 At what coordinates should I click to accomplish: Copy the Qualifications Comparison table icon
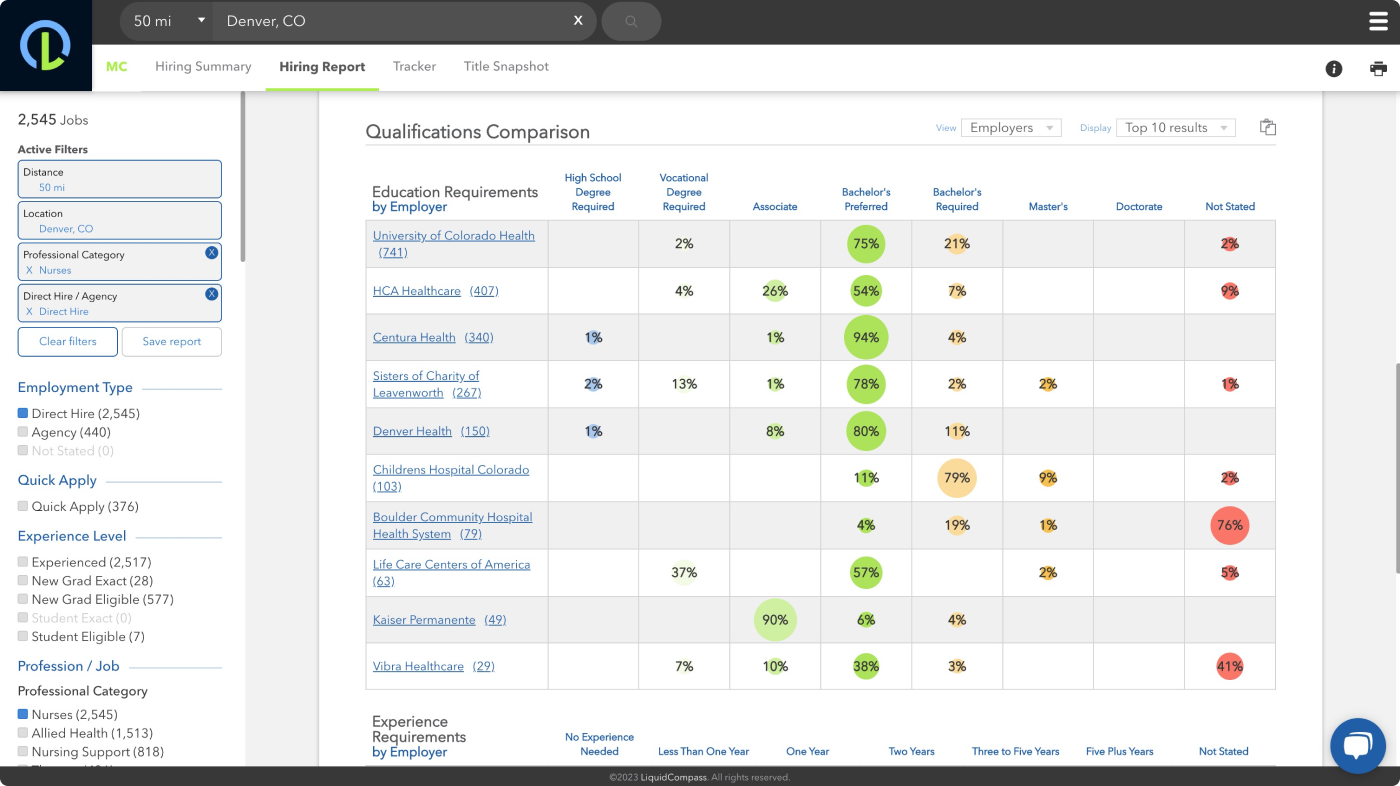click(1268, 127)
